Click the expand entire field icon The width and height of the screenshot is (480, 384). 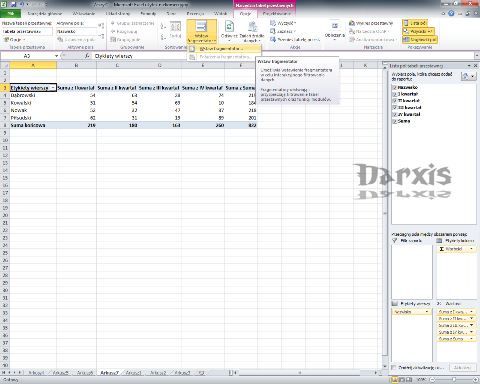(x=101, y=25)
